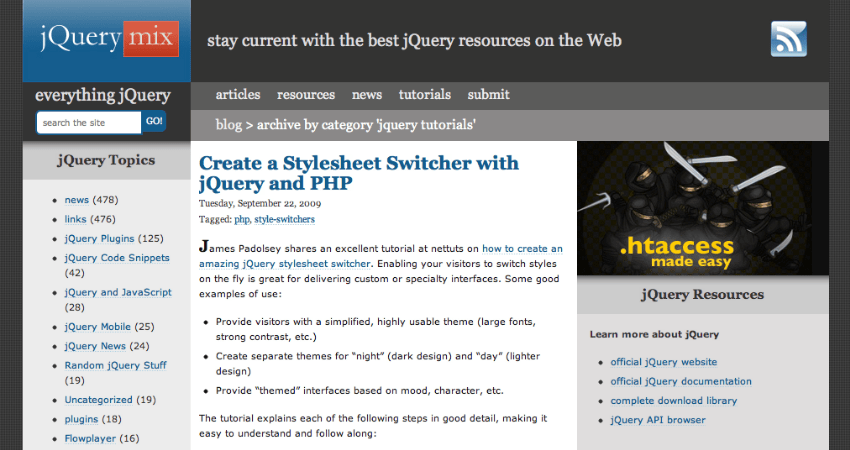
Task: Open the amazing jQuery stylesheet switcher link
Action: (285, 264)
